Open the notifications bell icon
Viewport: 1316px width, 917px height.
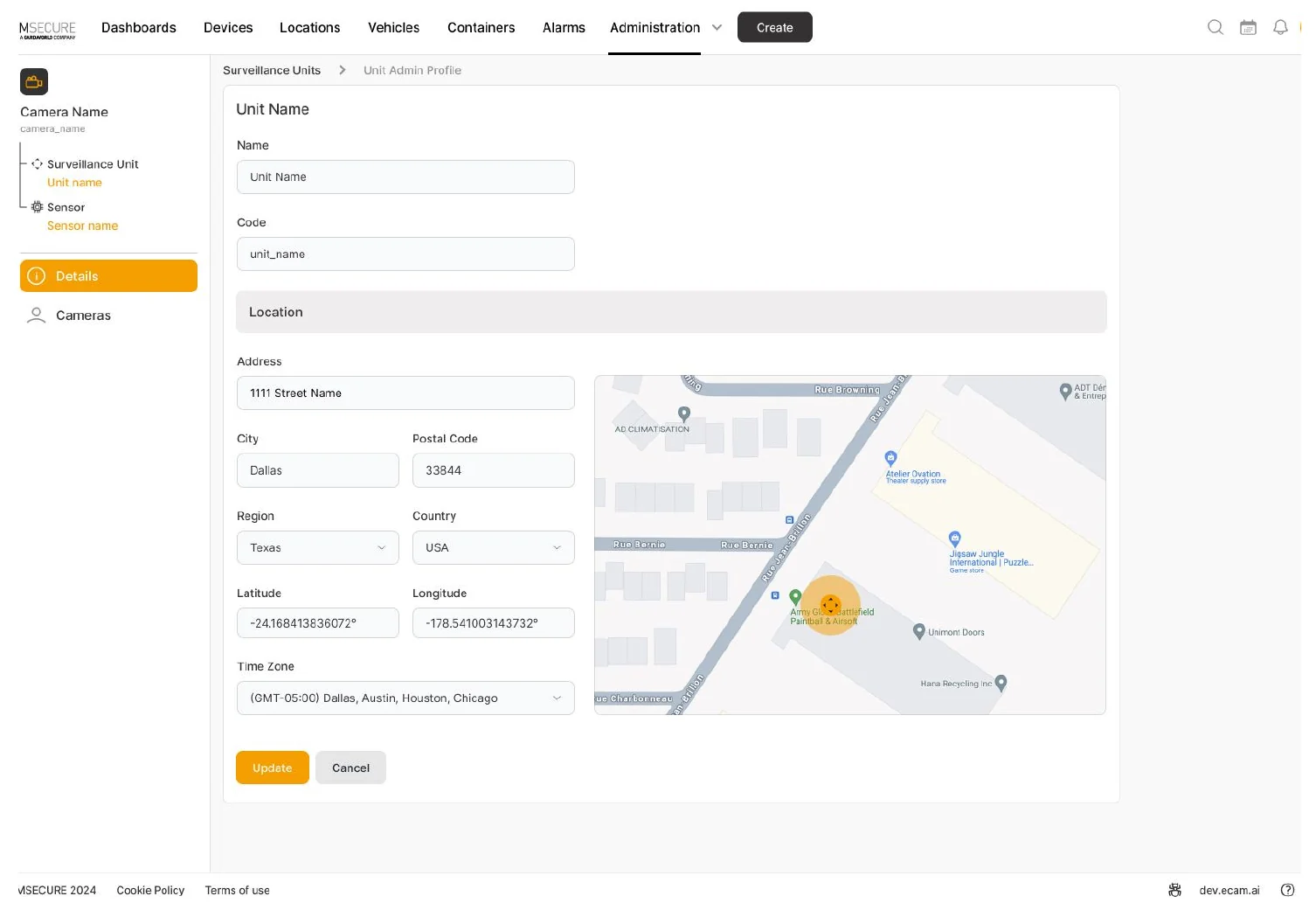(x=1280, y=27)
